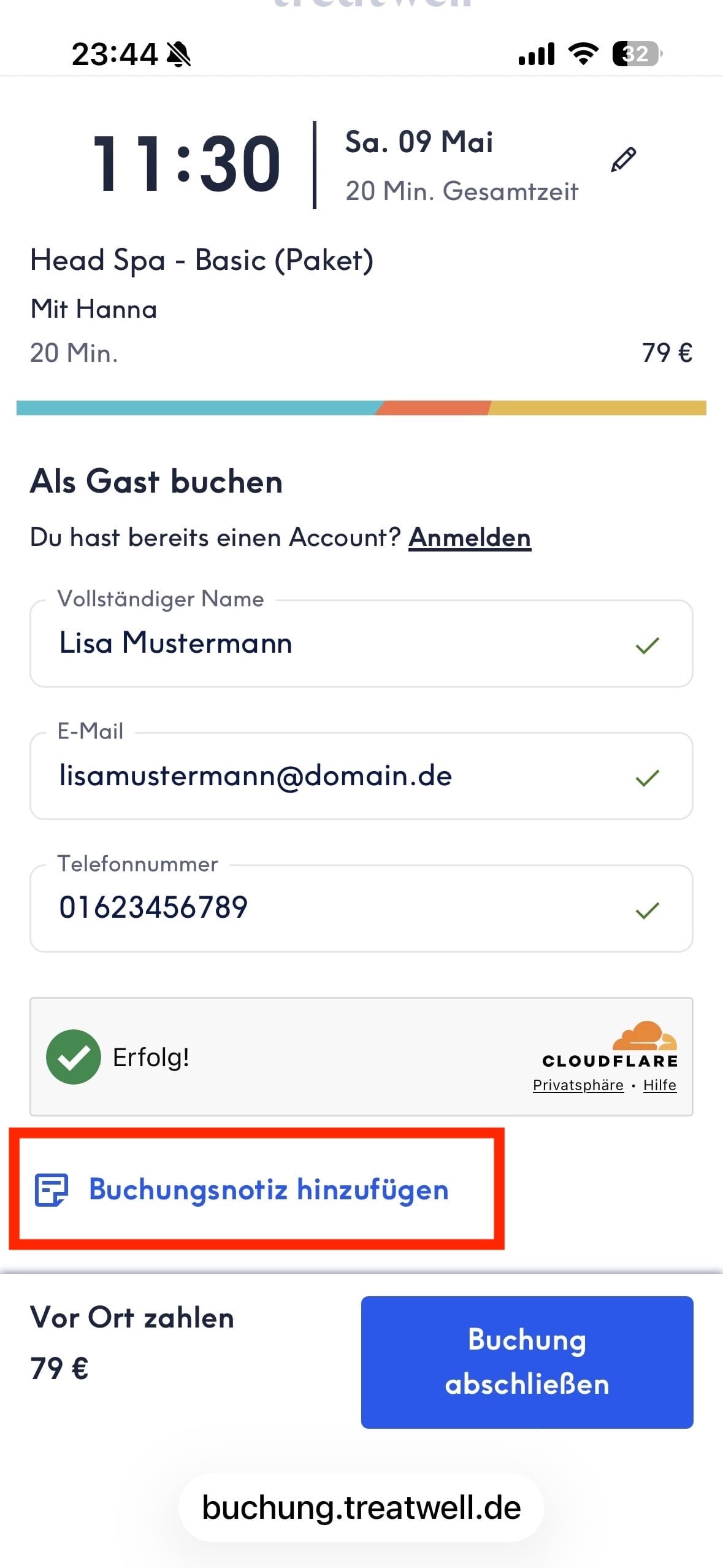Tap the checkmark in the Telefonnummer field

(647, 910)
